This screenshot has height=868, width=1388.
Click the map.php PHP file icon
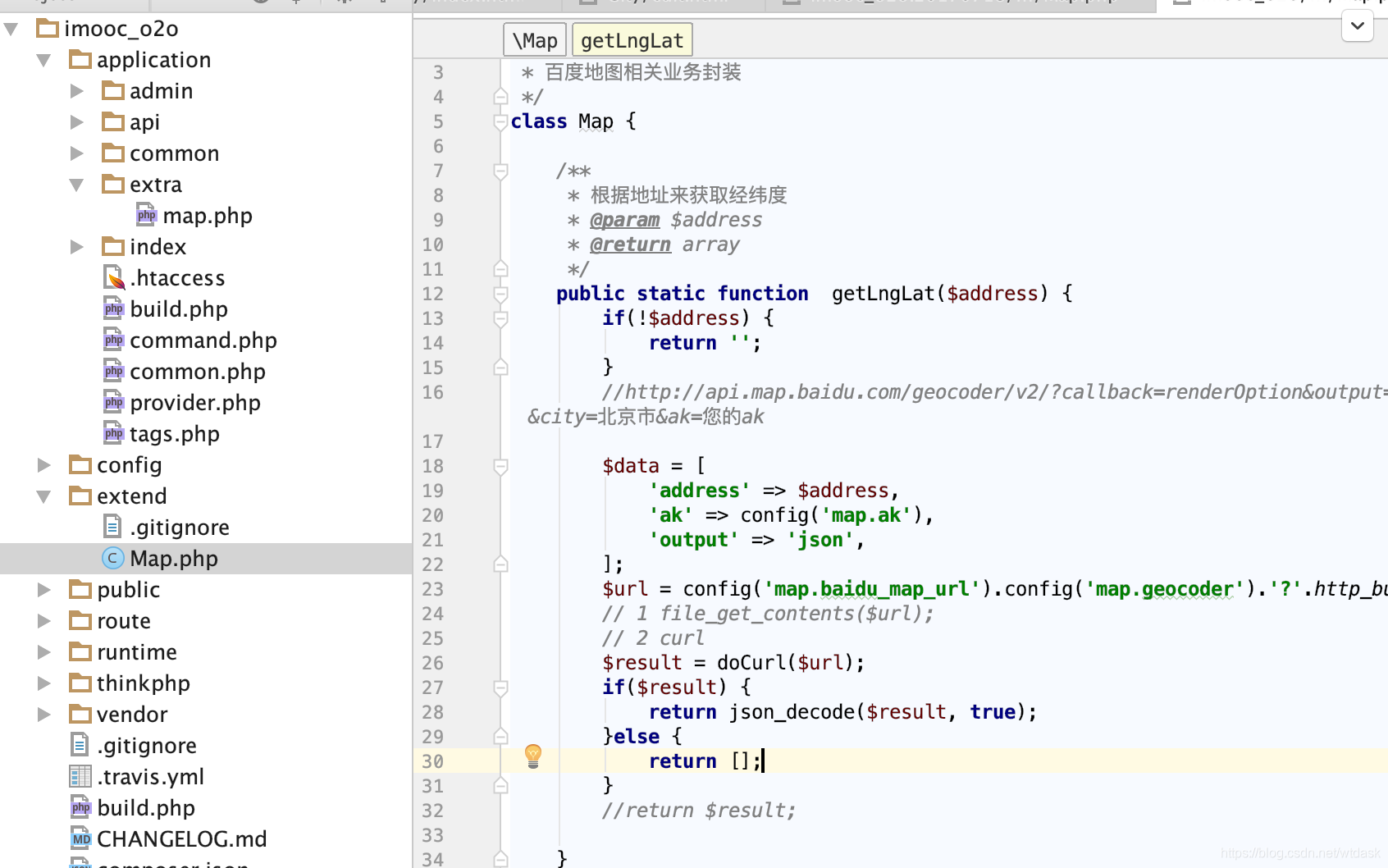point(146,215)
